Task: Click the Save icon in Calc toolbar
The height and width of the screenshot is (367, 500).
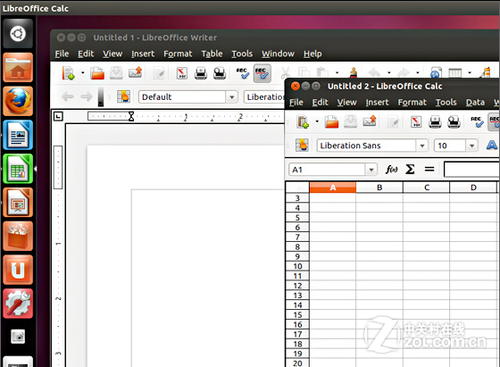Action: coord(351,122)
